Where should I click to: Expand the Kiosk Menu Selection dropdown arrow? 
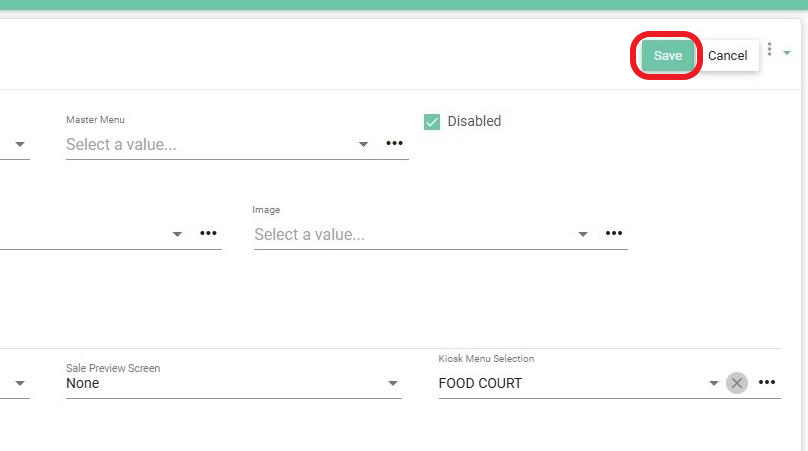click(714, 383)
